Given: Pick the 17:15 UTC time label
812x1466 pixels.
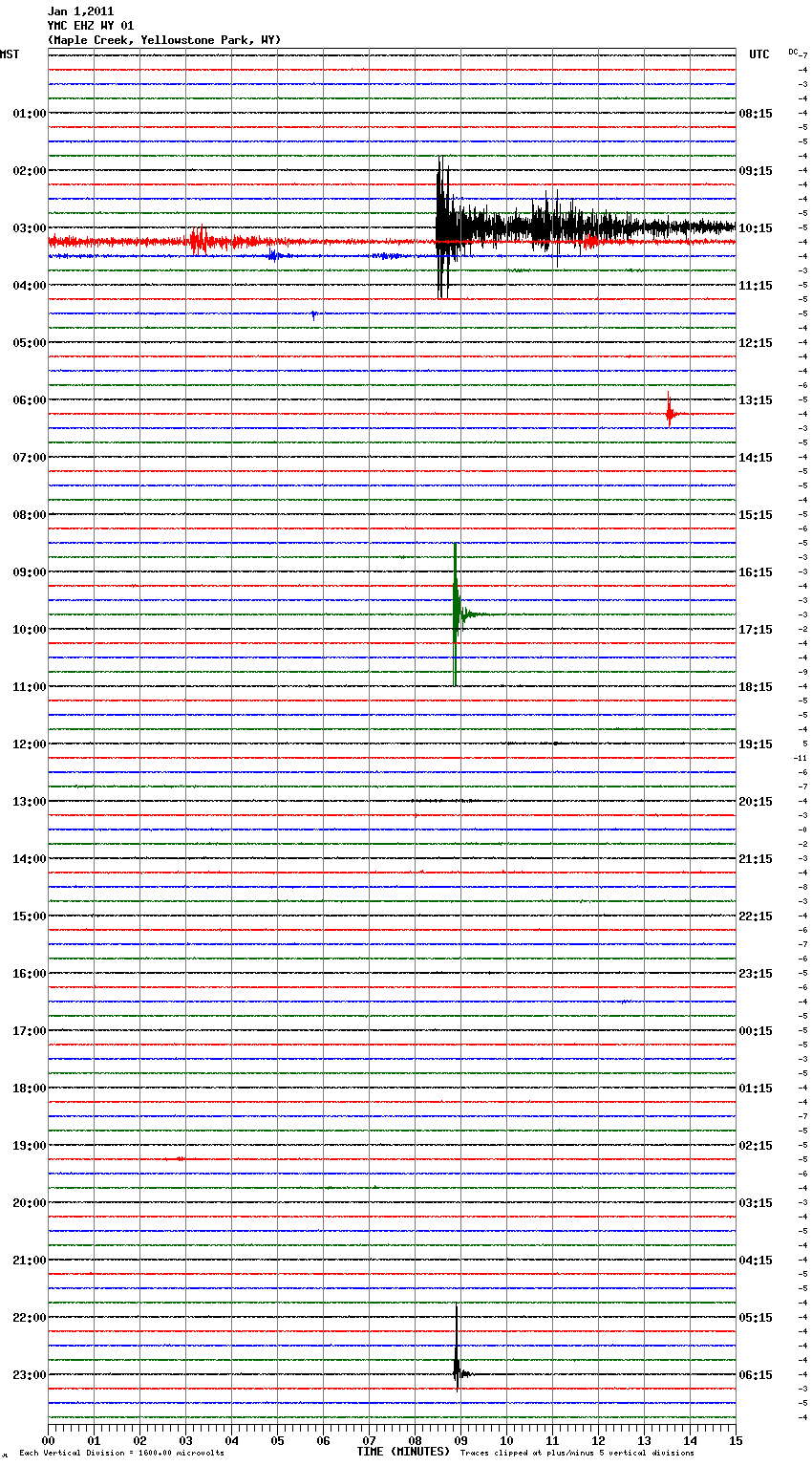Looking at the screenshot, I should [756, 629].
